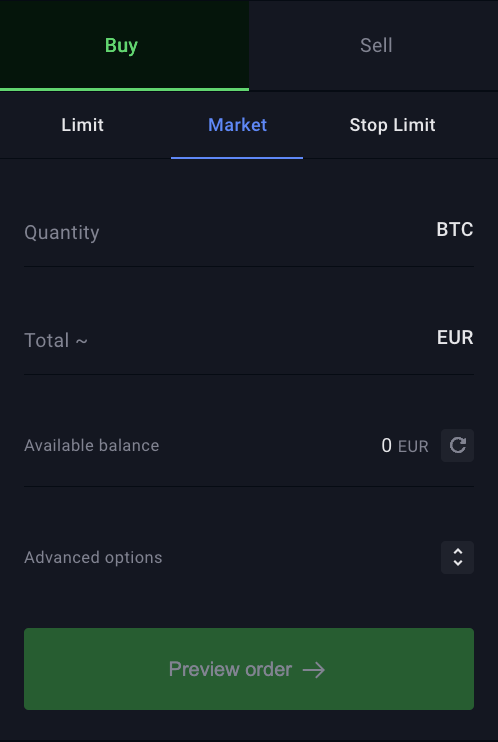Select the Limit order type
This screenshot has width=498, height=742.
pyautogui.click(x=82, y=125)
